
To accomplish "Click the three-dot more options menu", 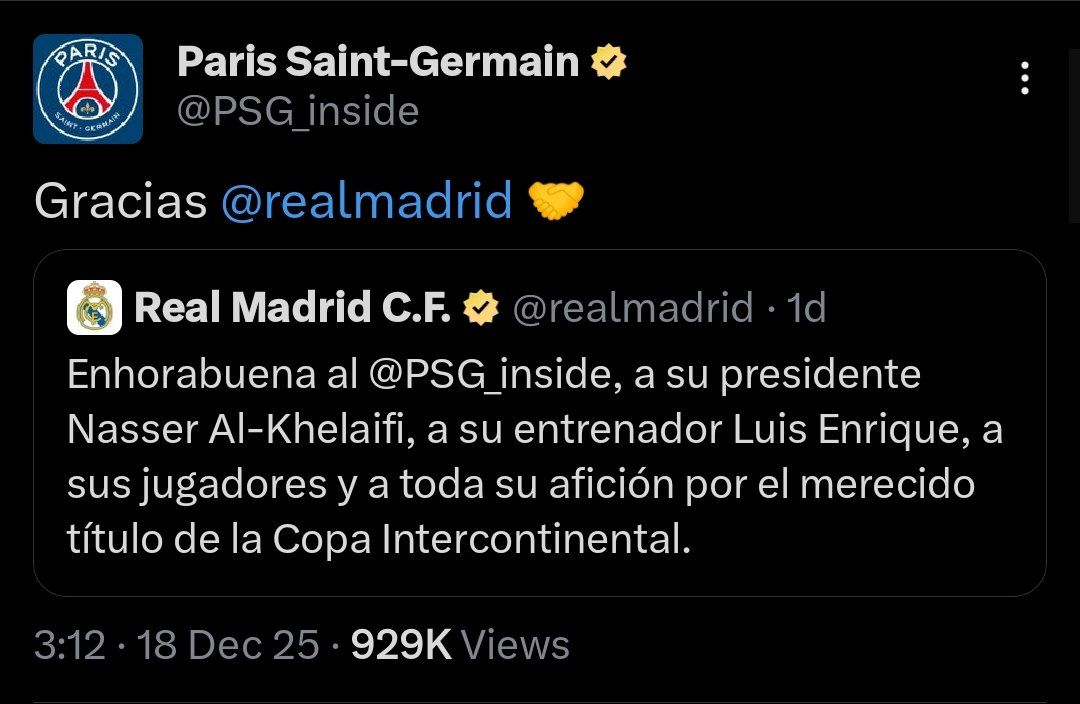I will 1024,78.
